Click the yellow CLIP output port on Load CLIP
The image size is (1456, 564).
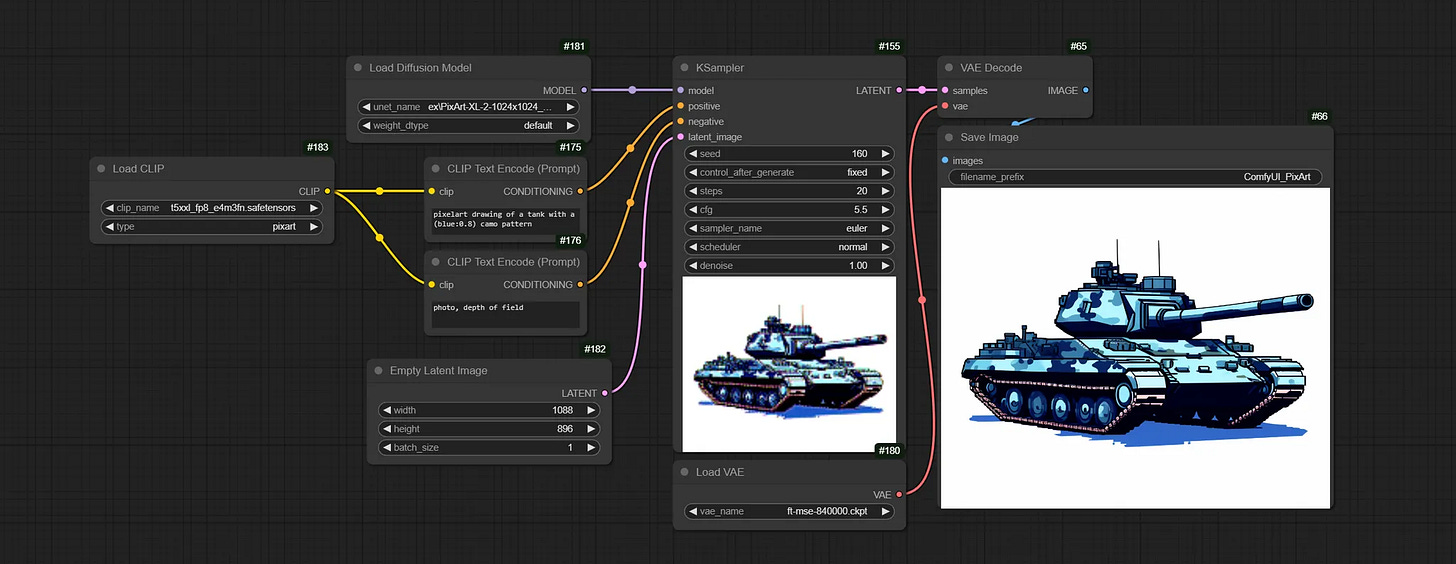tap(327, 191)
